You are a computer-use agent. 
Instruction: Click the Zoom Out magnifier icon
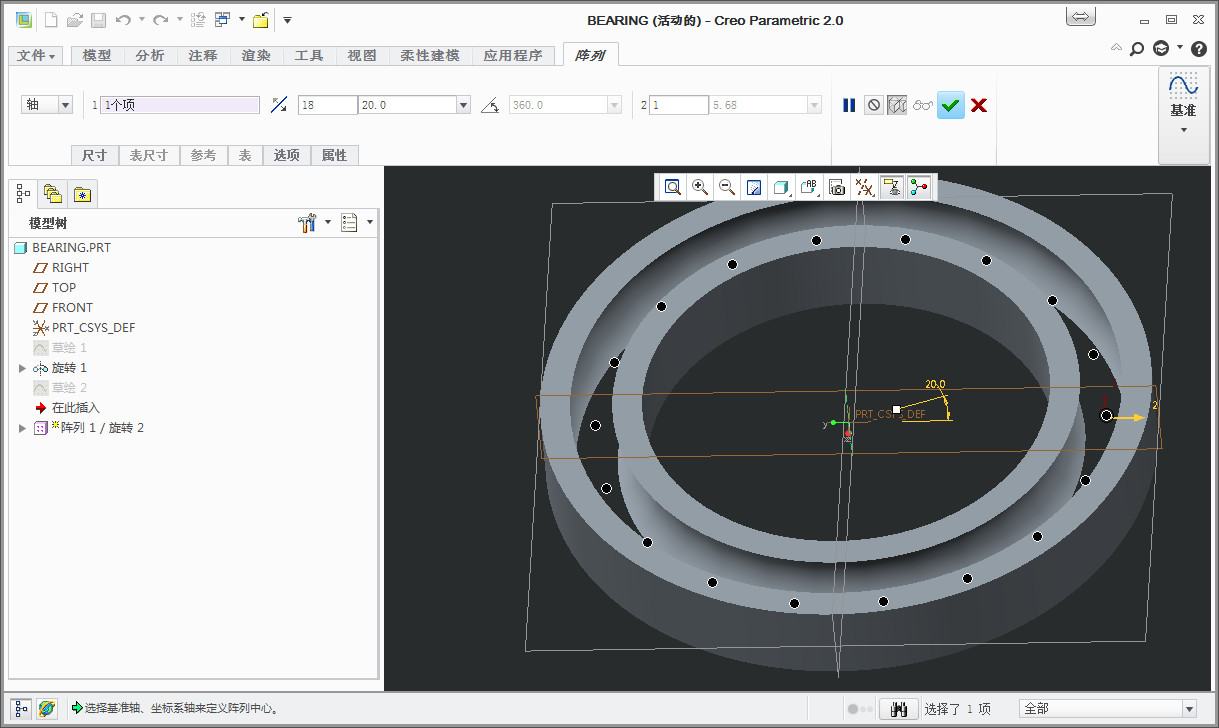[727, 187]
